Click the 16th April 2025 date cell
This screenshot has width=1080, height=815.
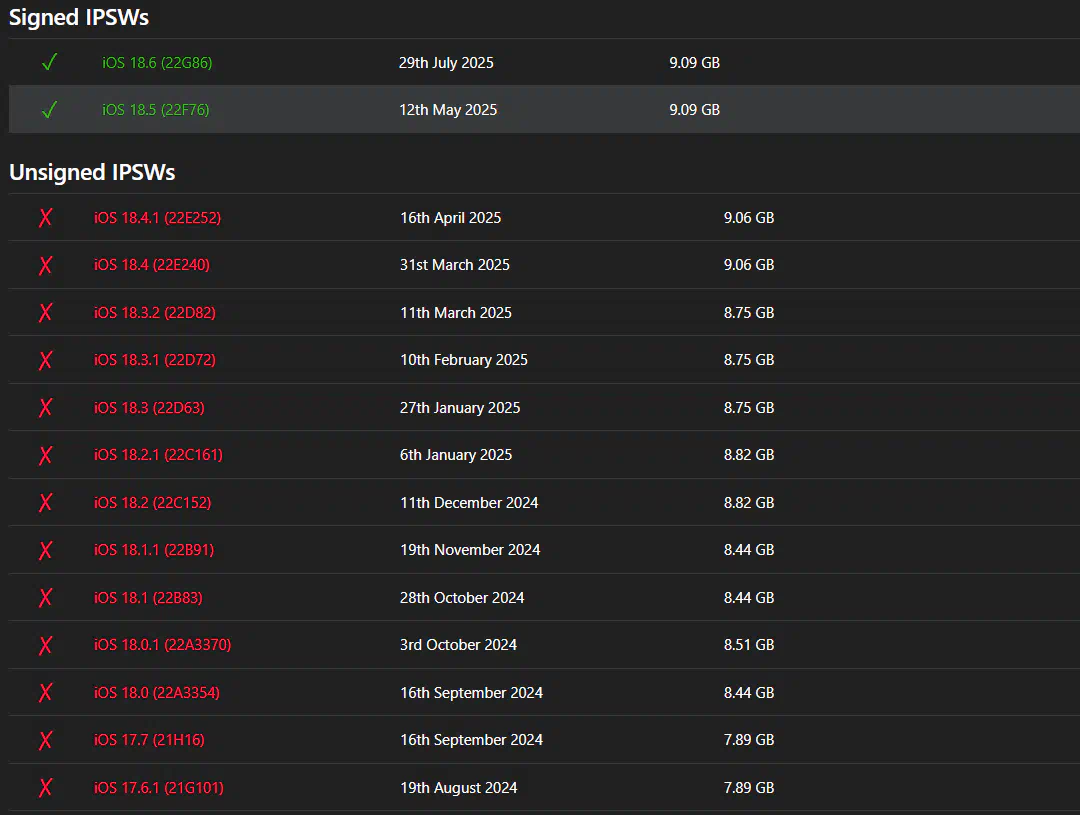[450, 218]
